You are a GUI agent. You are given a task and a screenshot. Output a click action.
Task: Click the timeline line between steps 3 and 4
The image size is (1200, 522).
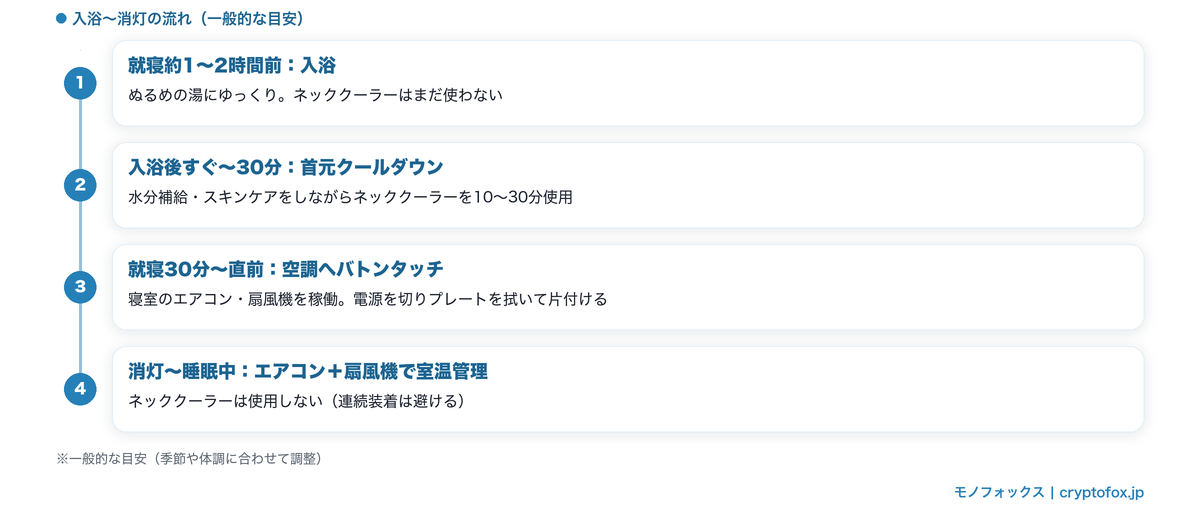tap(80, 338)
